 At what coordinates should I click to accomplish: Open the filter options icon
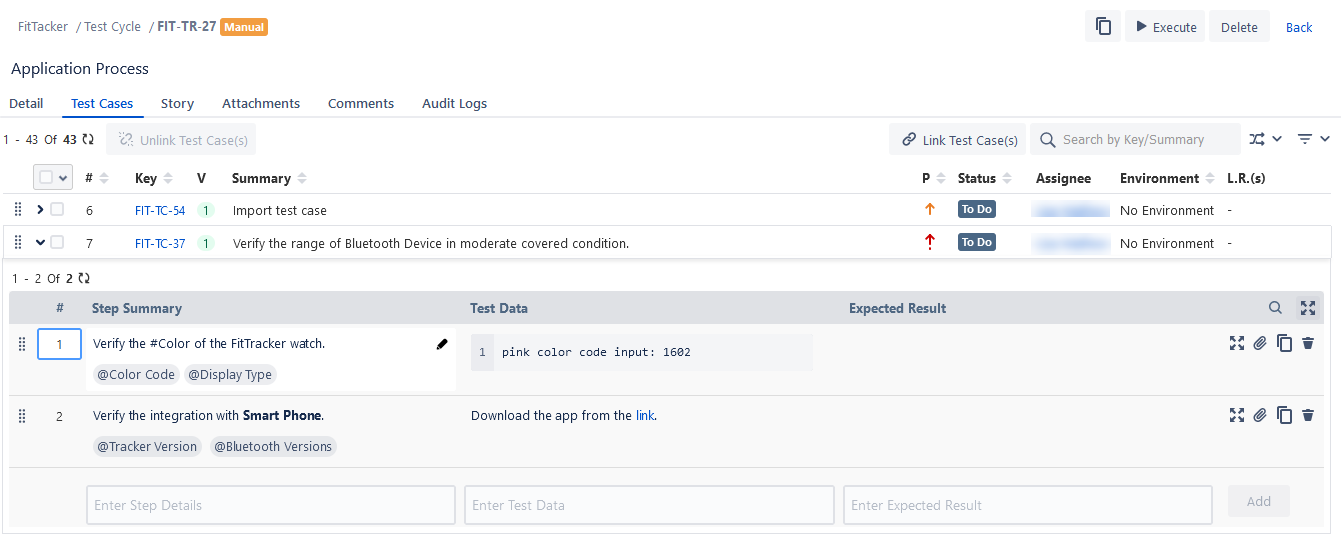(1305, 139)
